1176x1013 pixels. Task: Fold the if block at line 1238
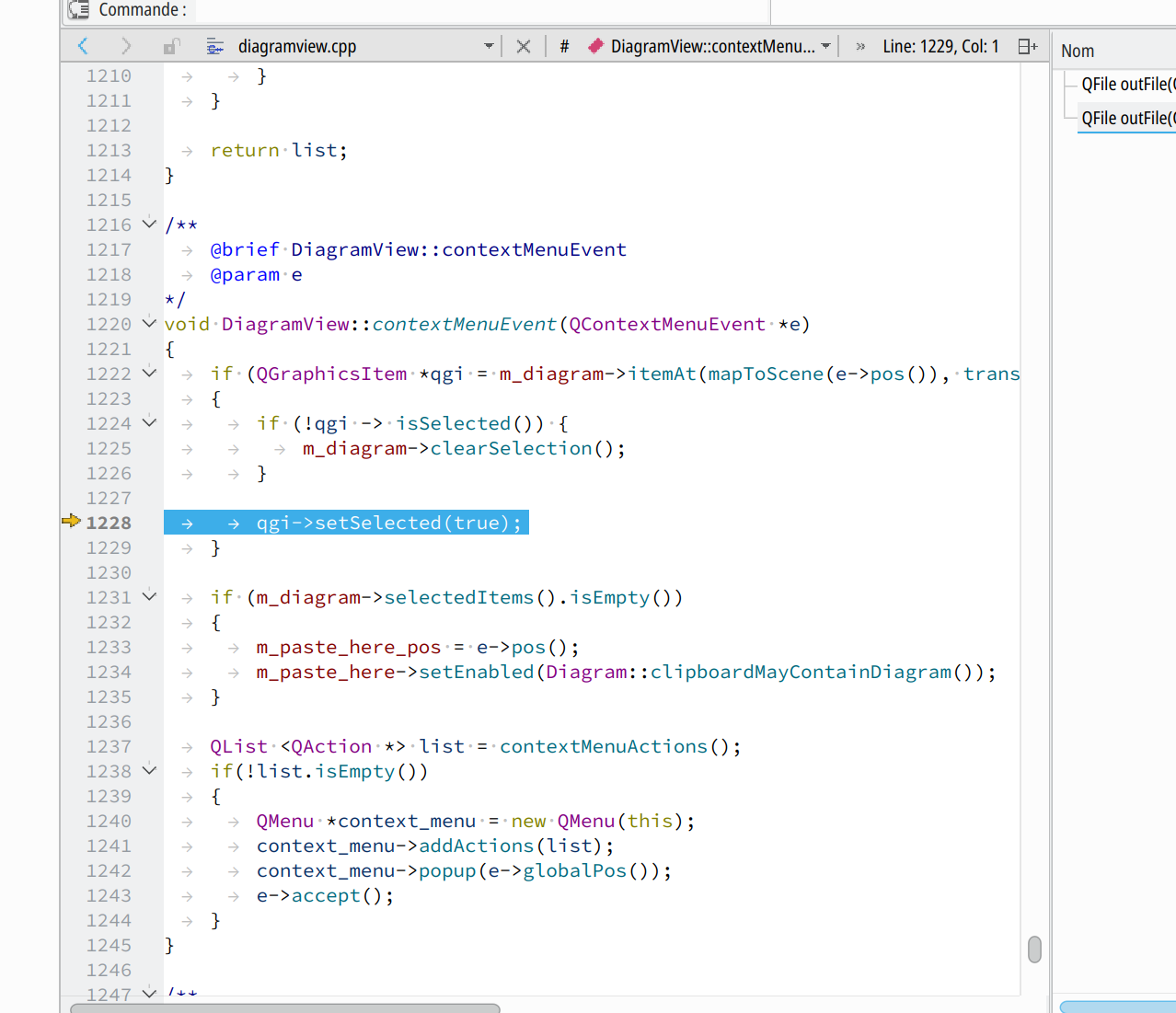(149, 770)
